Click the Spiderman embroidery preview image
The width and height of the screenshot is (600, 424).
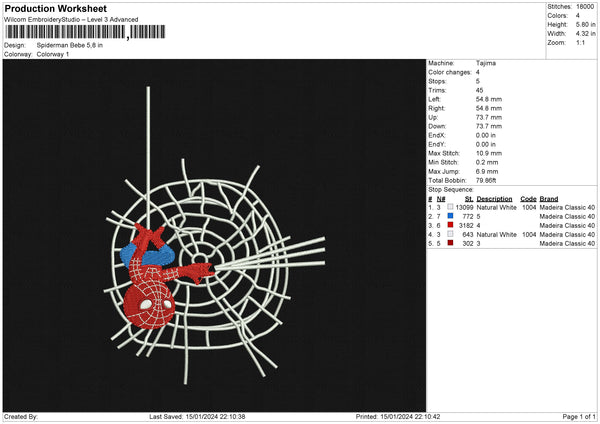pyautogui.click(x=214, y=235)
